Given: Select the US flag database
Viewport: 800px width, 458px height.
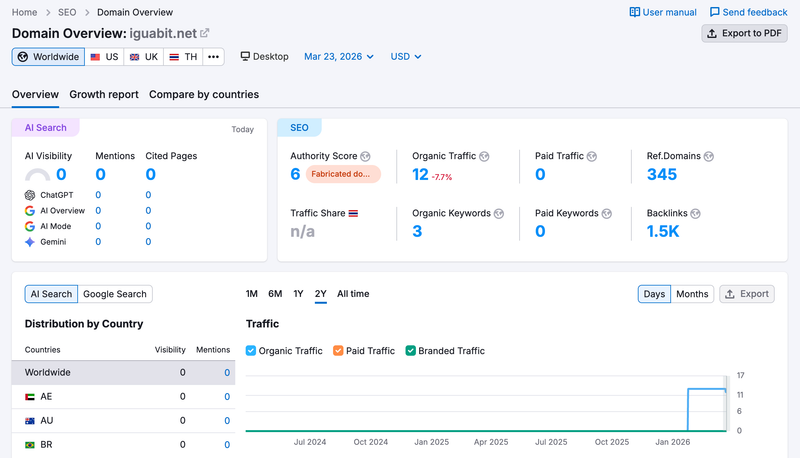Looking at the screenshot, I should click(104, 57).
